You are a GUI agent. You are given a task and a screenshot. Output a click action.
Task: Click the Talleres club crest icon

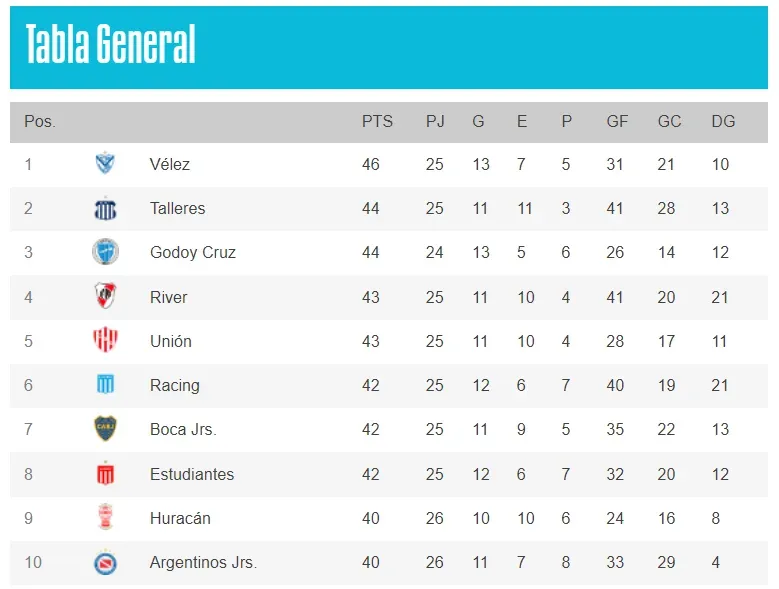point(105,208)
